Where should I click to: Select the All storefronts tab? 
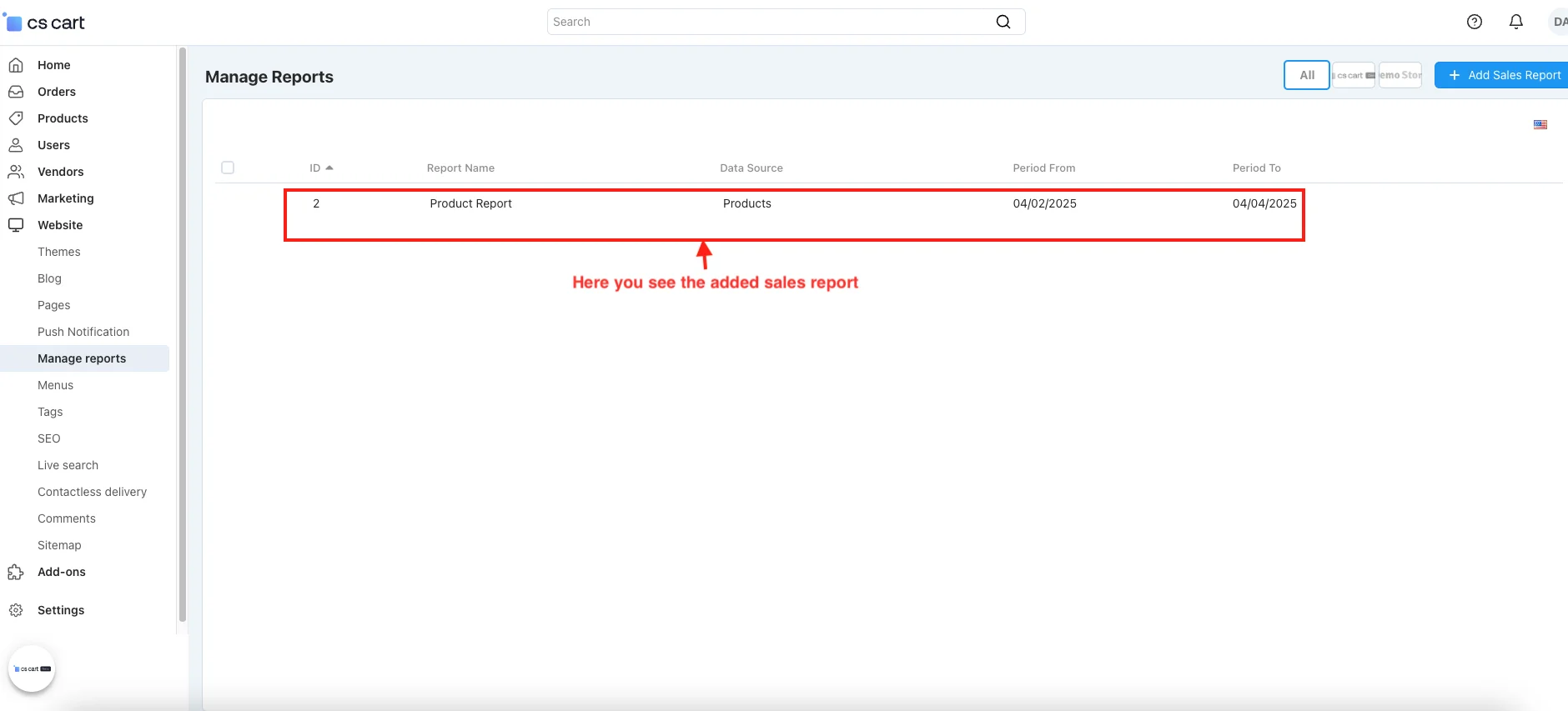pyautogui.click(x=1306, y=75)
